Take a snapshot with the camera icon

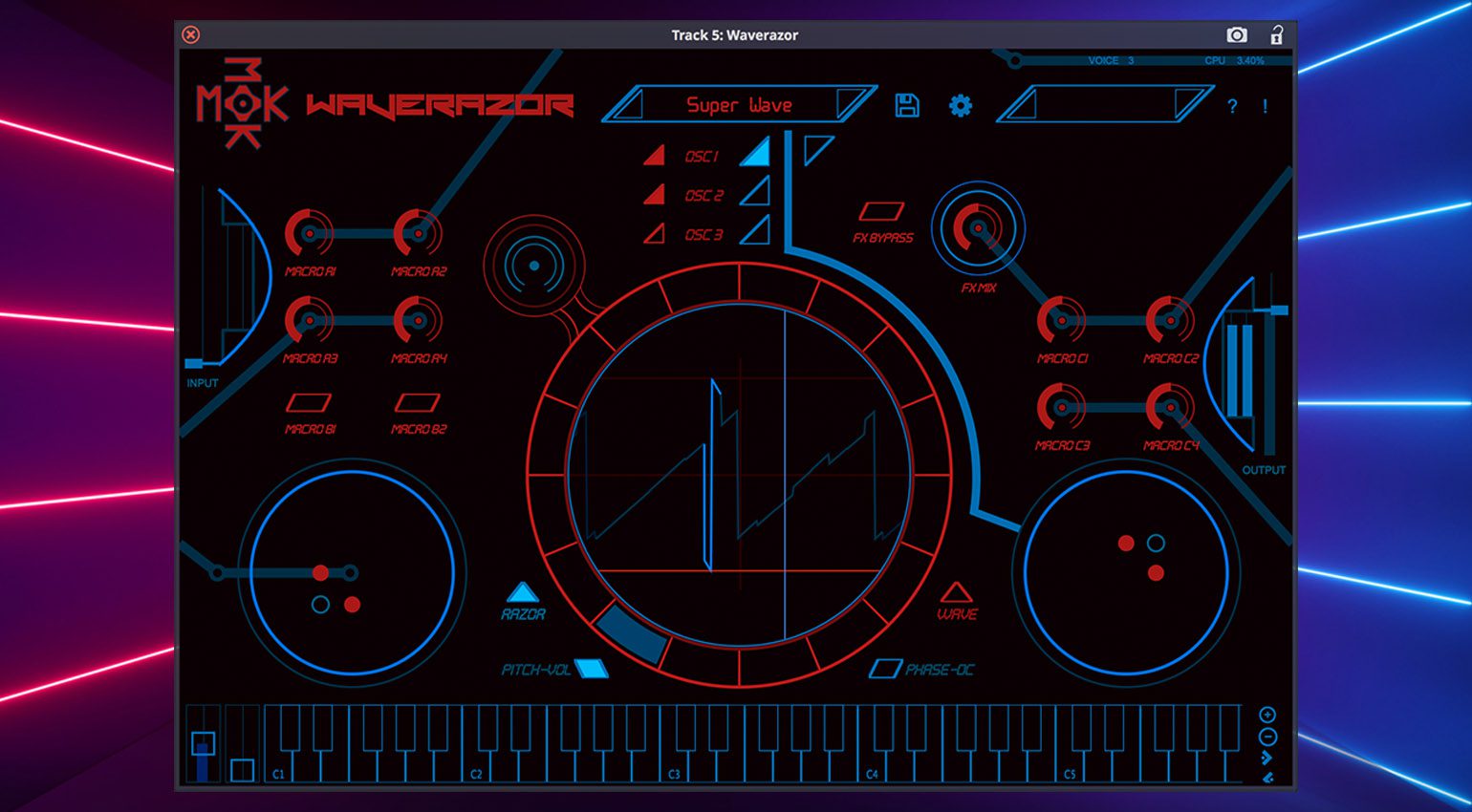(x=1236, y=35)
